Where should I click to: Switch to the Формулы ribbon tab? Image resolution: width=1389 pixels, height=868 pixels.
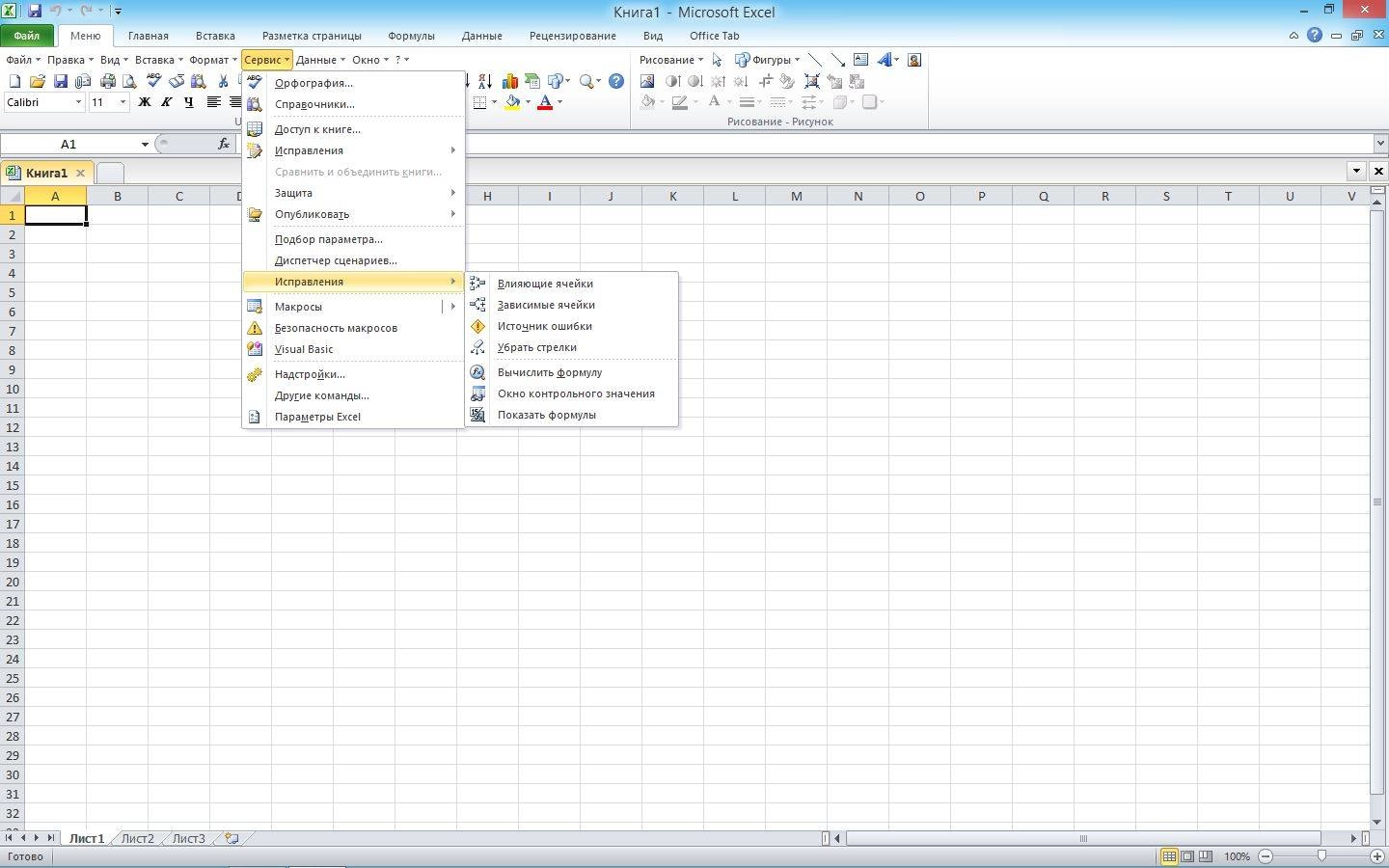click(411, 36)
